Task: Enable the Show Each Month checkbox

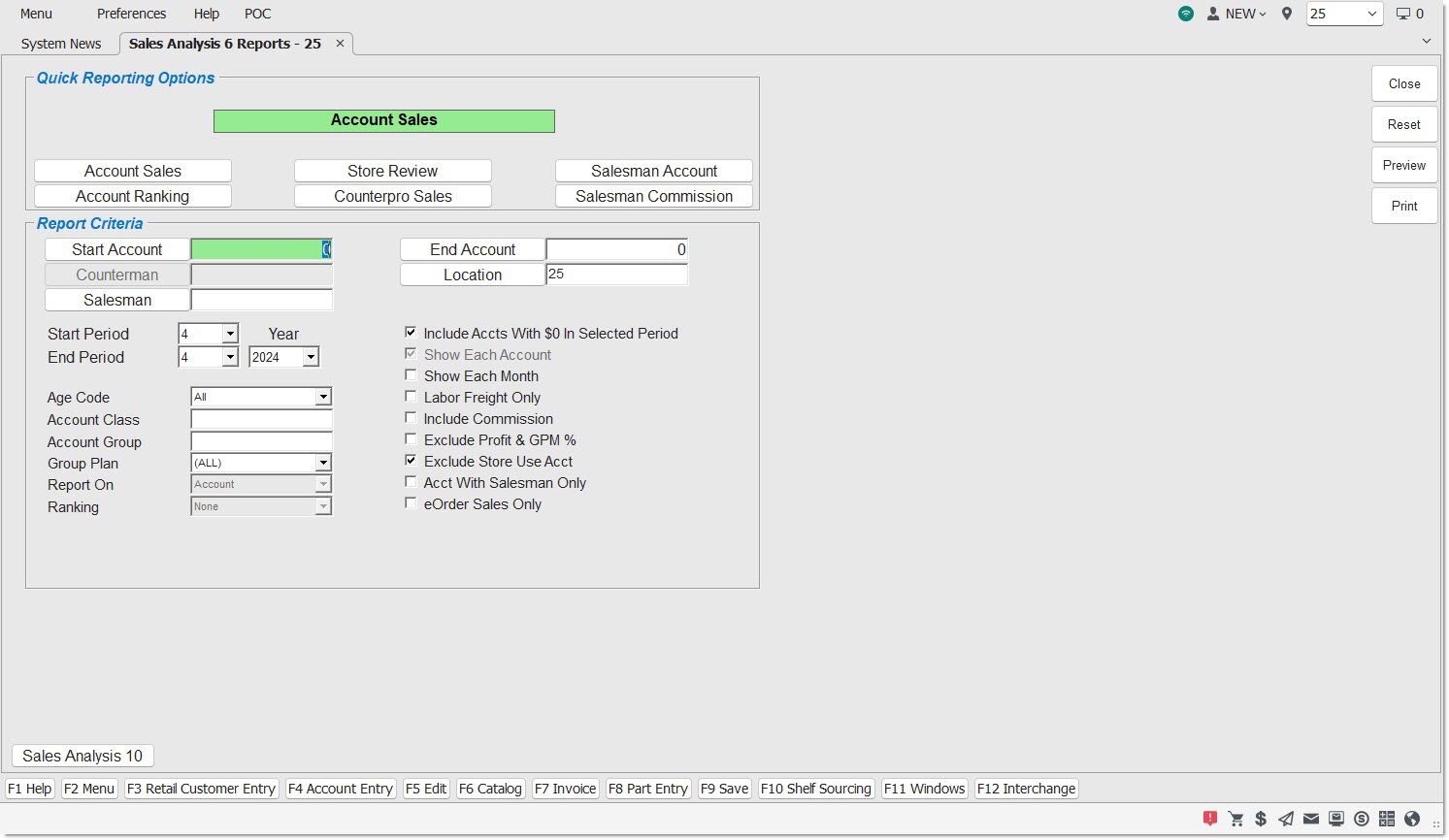Action: [411, 375]
